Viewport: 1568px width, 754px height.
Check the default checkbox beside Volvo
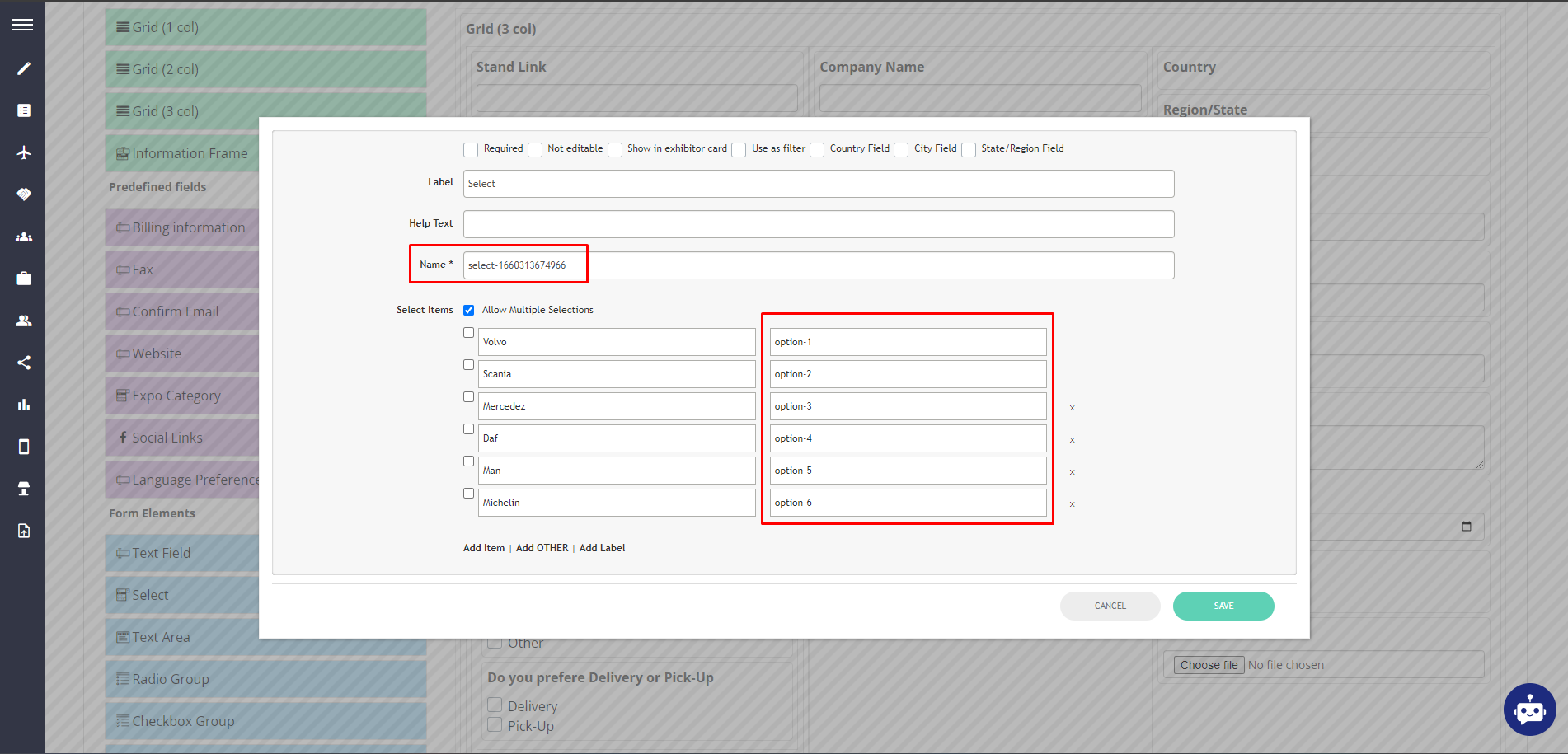pyautogui.click(x=469, y=333)
